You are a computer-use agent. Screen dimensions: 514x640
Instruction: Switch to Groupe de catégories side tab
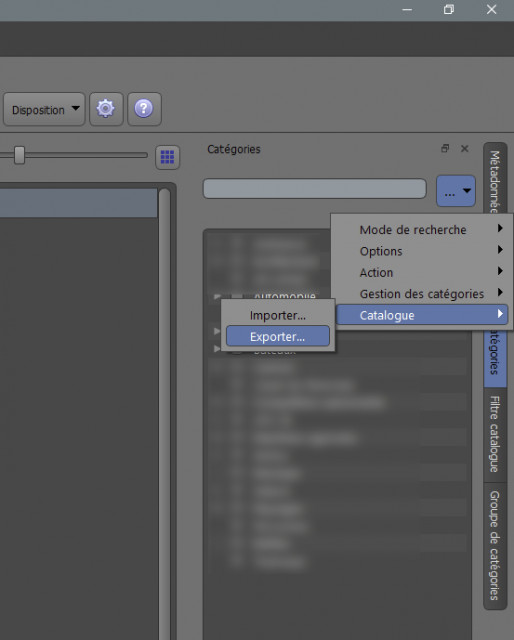tap(495, 546)
